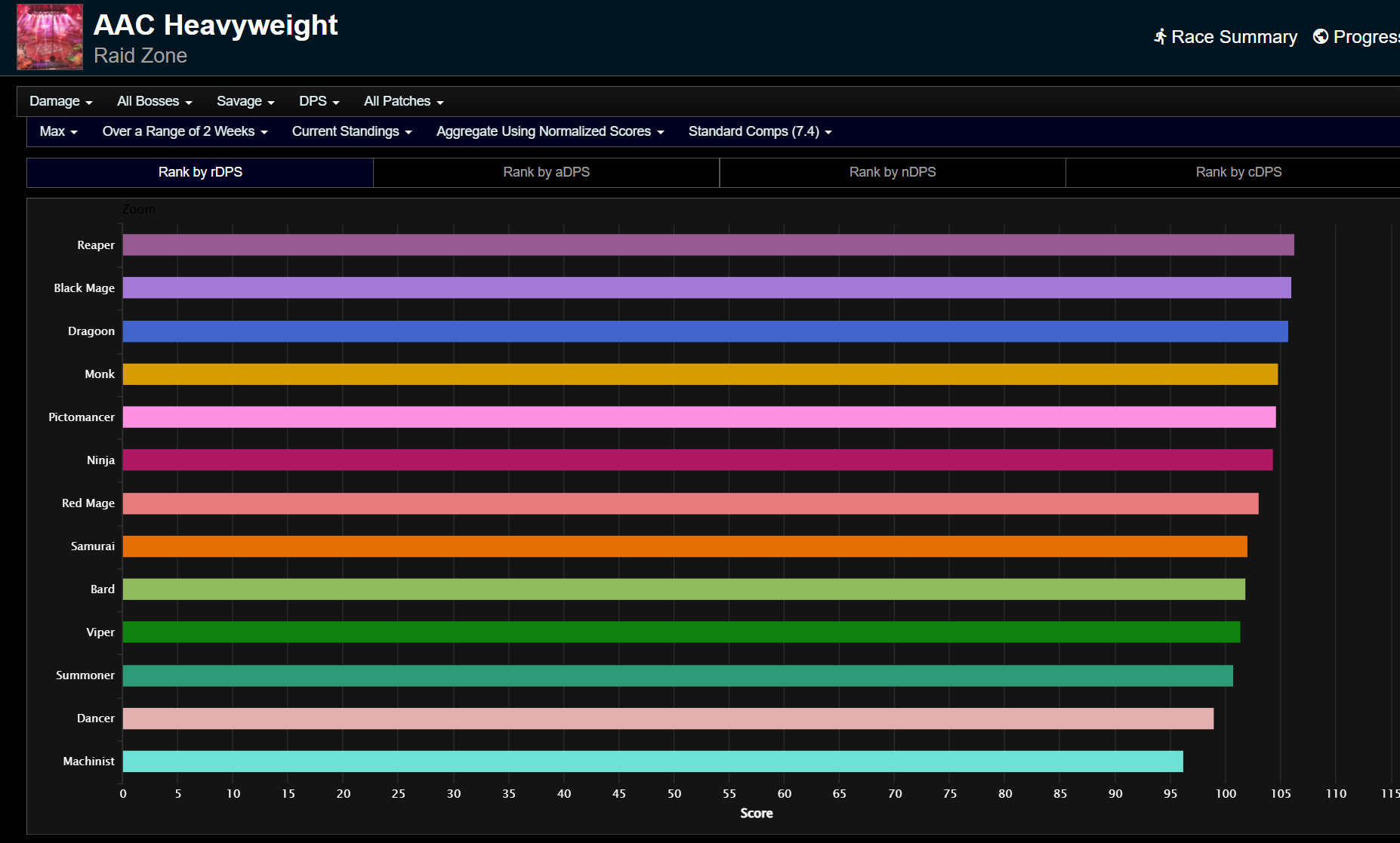The height and width of the screenshot is (843, 1400).
Task: Open the Damage dropdown
Action: click(x=61, y=101)
